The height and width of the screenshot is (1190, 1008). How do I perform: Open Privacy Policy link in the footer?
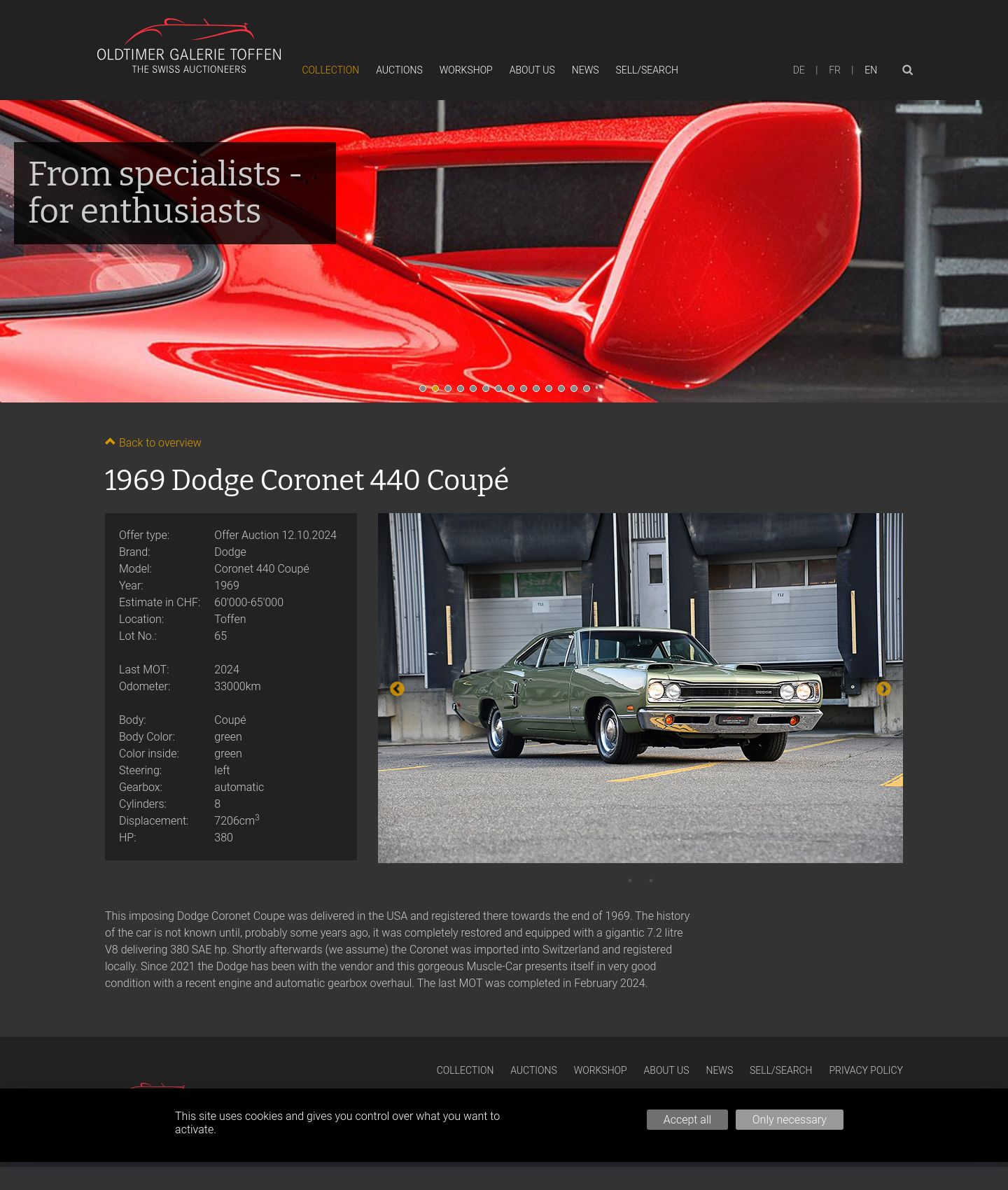pos(866,1070)
